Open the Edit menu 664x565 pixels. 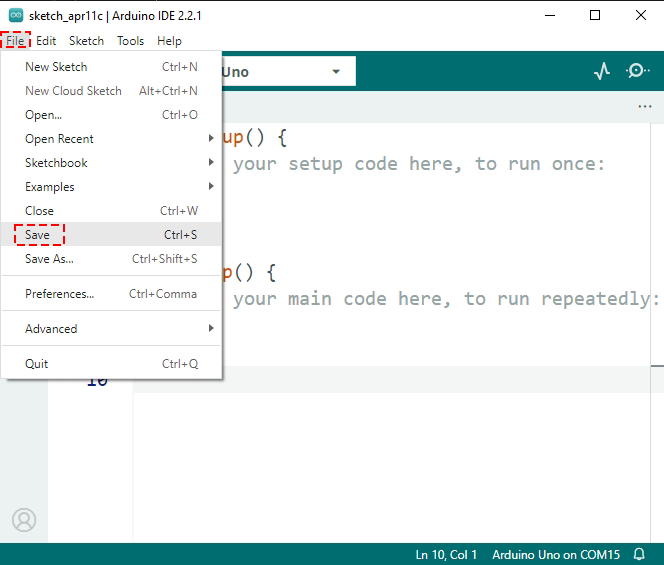(46, 41)
